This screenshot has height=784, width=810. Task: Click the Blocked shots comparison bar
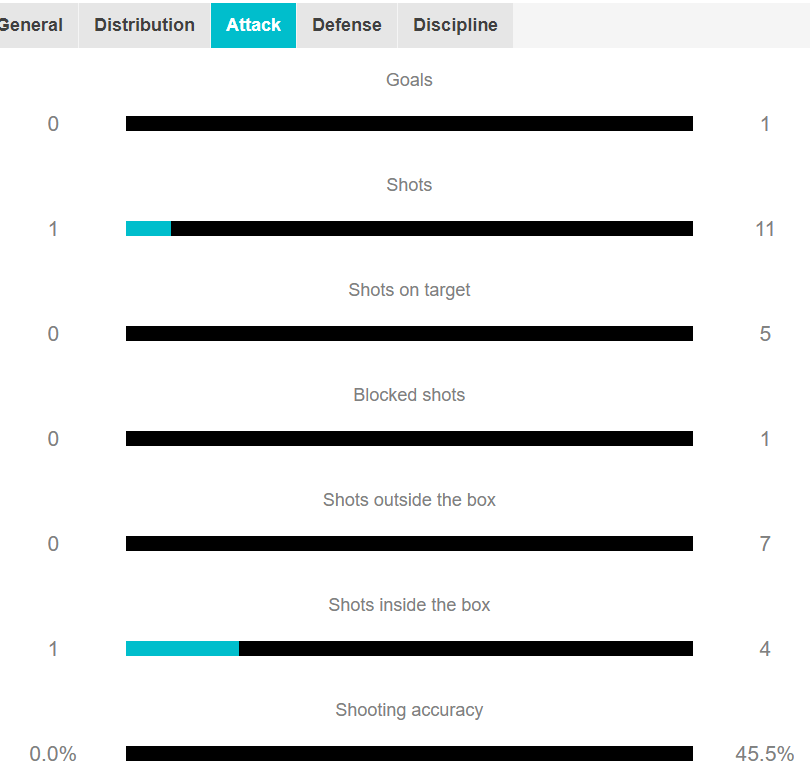409,439
